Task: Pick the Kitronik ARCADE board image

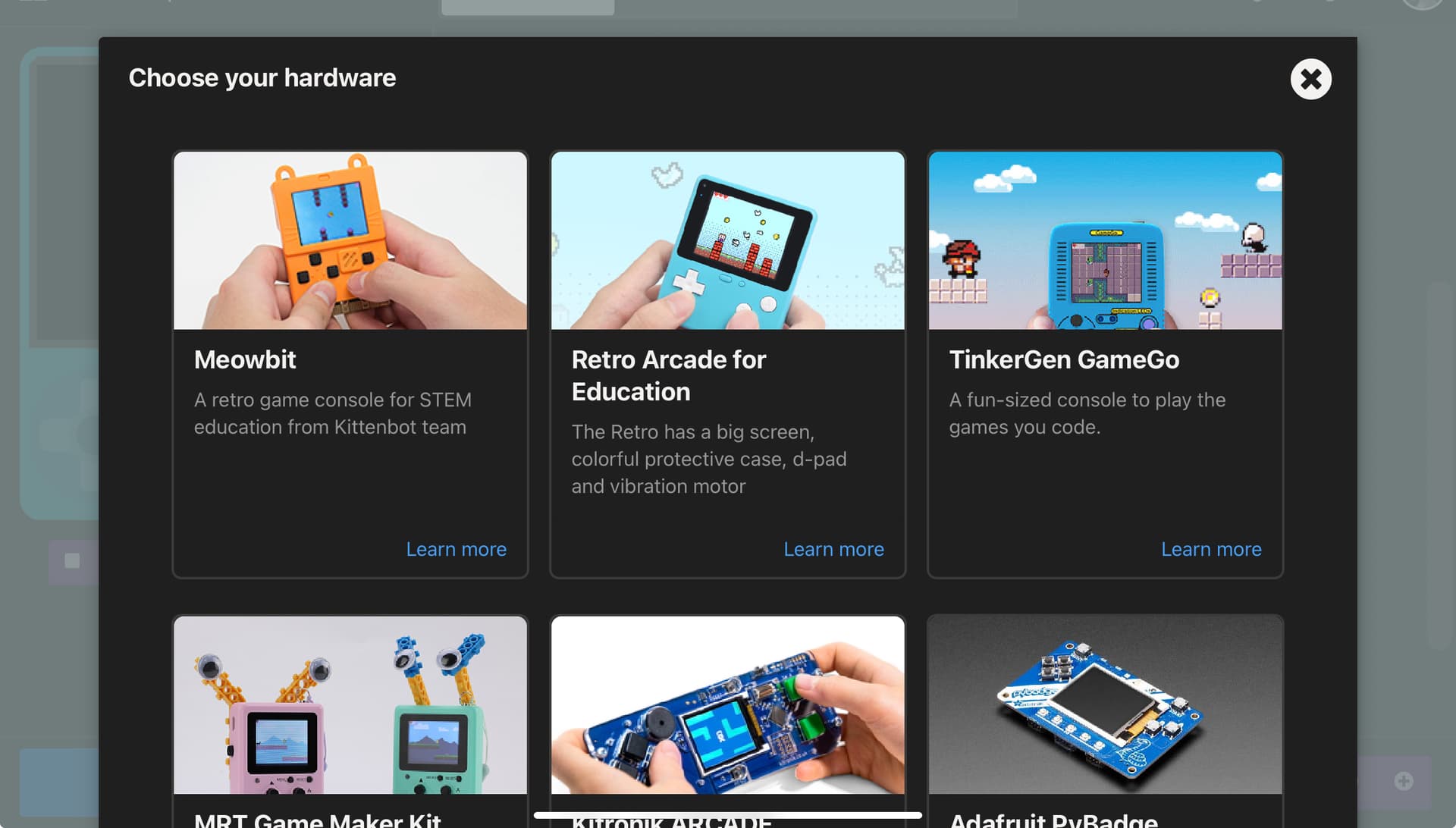Action: 728,705
